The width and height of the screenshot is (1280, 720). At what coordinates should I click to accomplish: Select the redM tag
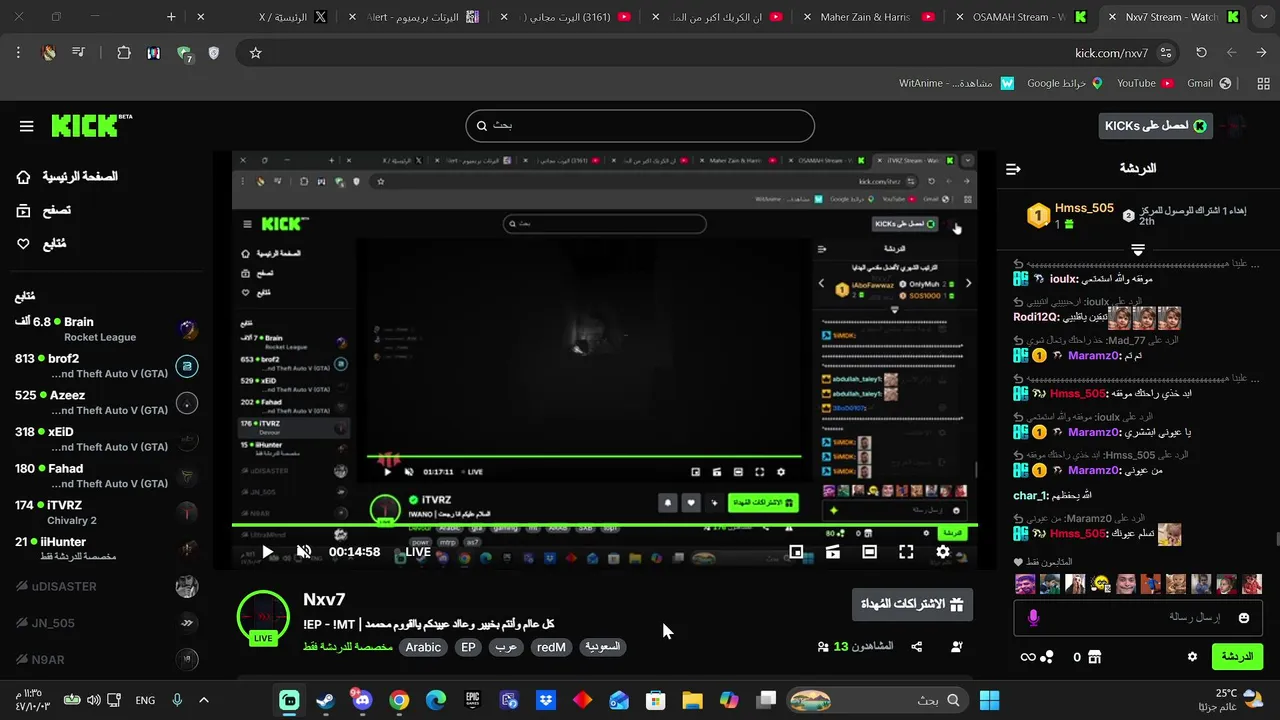[x=552, y=647]
